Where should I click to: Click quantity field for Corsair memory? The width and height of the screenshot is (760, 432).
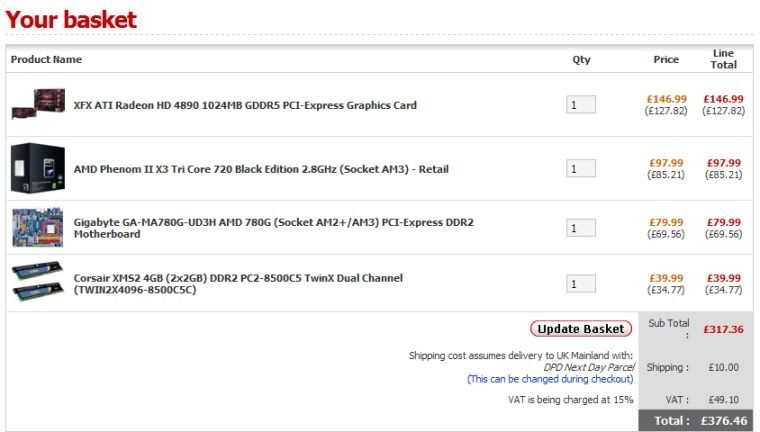580,284
